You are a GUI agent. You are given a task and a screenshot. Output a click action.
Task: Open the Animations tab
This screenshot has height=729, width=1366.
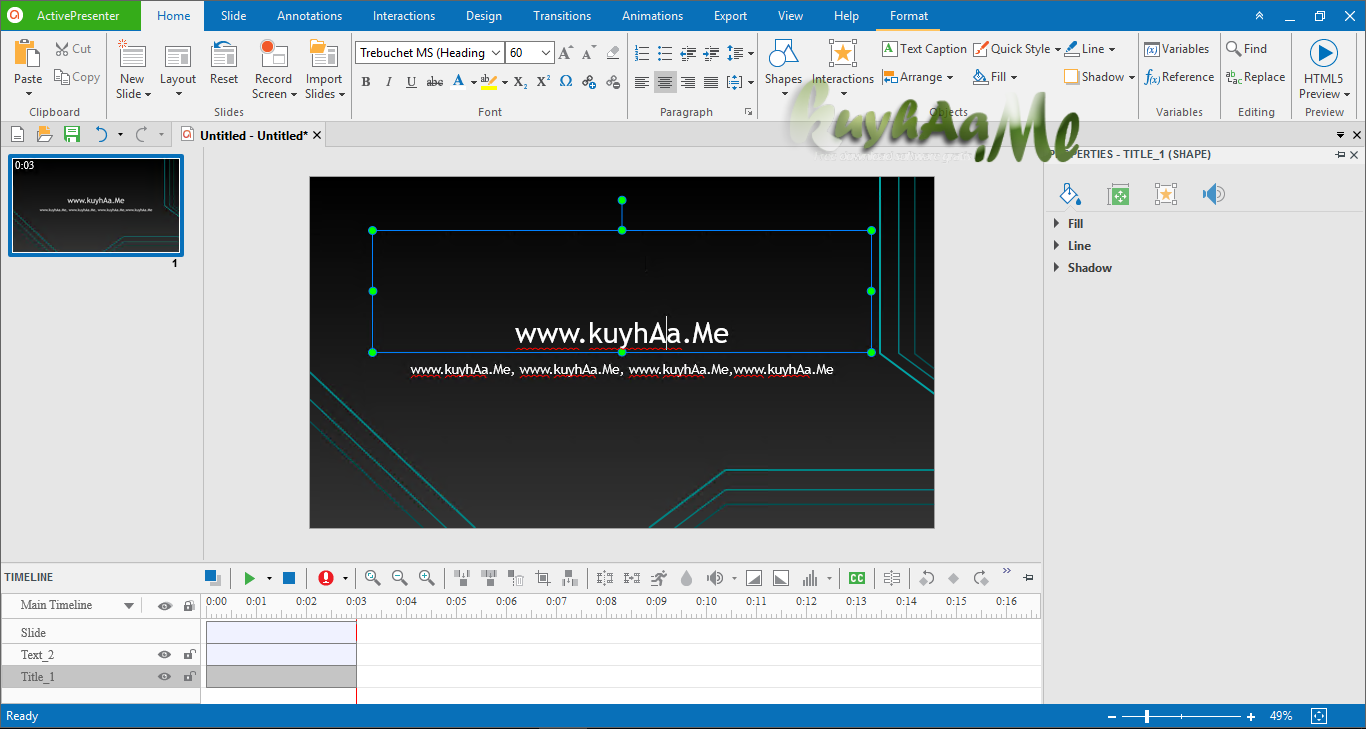point(653,16)
